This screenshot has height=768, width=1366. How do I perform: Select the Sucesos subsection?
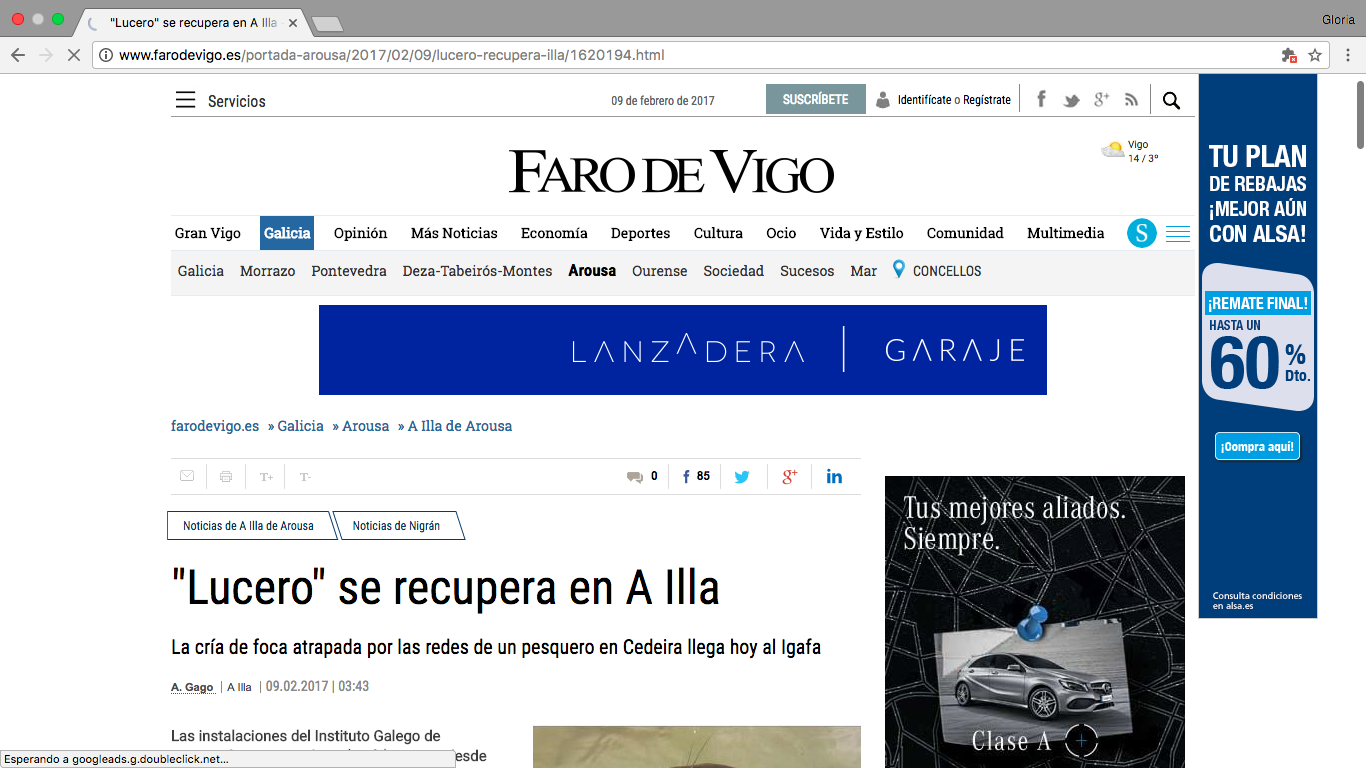[x=807, y=271]
